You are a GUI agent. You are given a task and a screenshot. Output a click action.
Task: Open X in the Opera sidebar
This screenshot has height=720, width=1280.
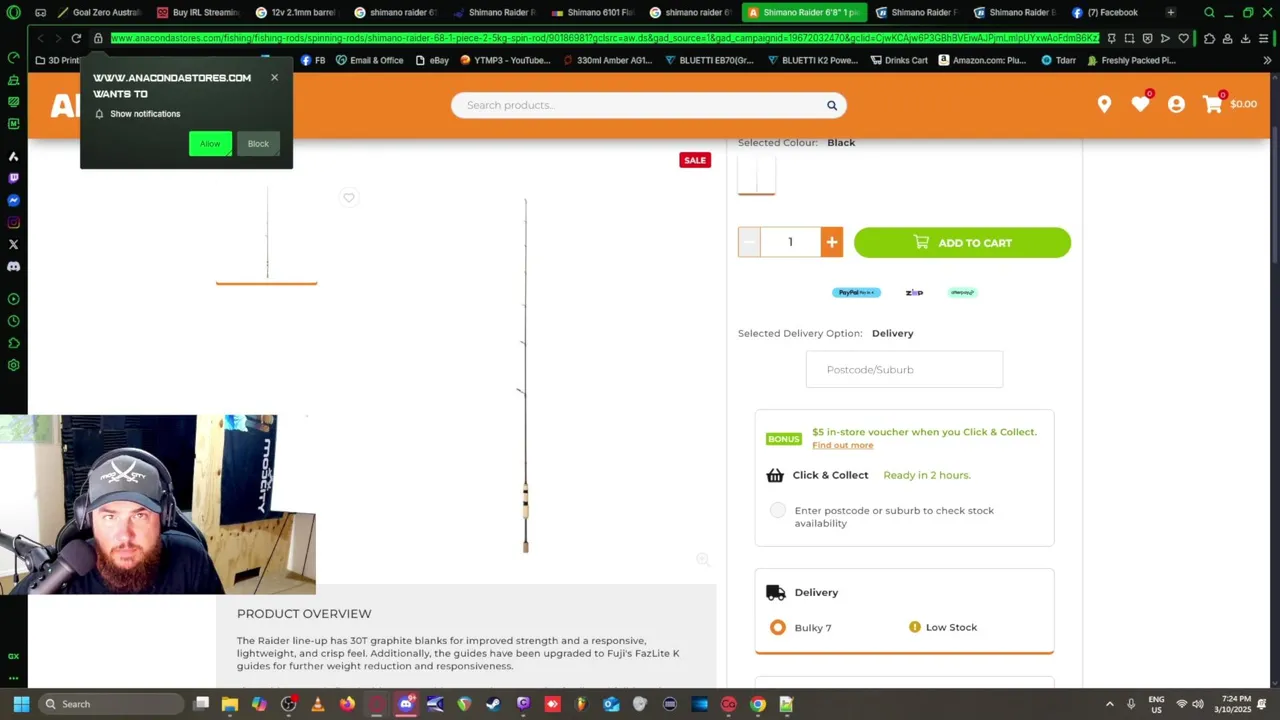pos(13,244)
